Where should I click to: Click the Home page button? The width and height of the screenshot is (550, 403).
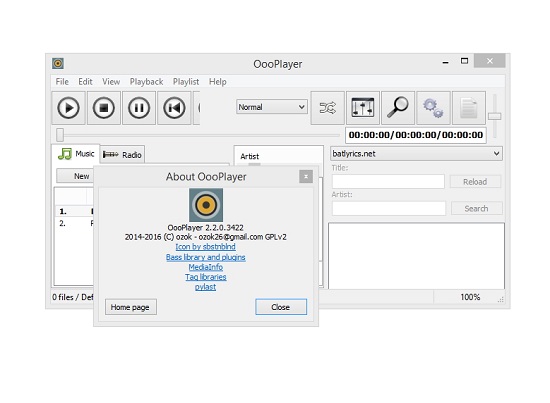point(130,307)
